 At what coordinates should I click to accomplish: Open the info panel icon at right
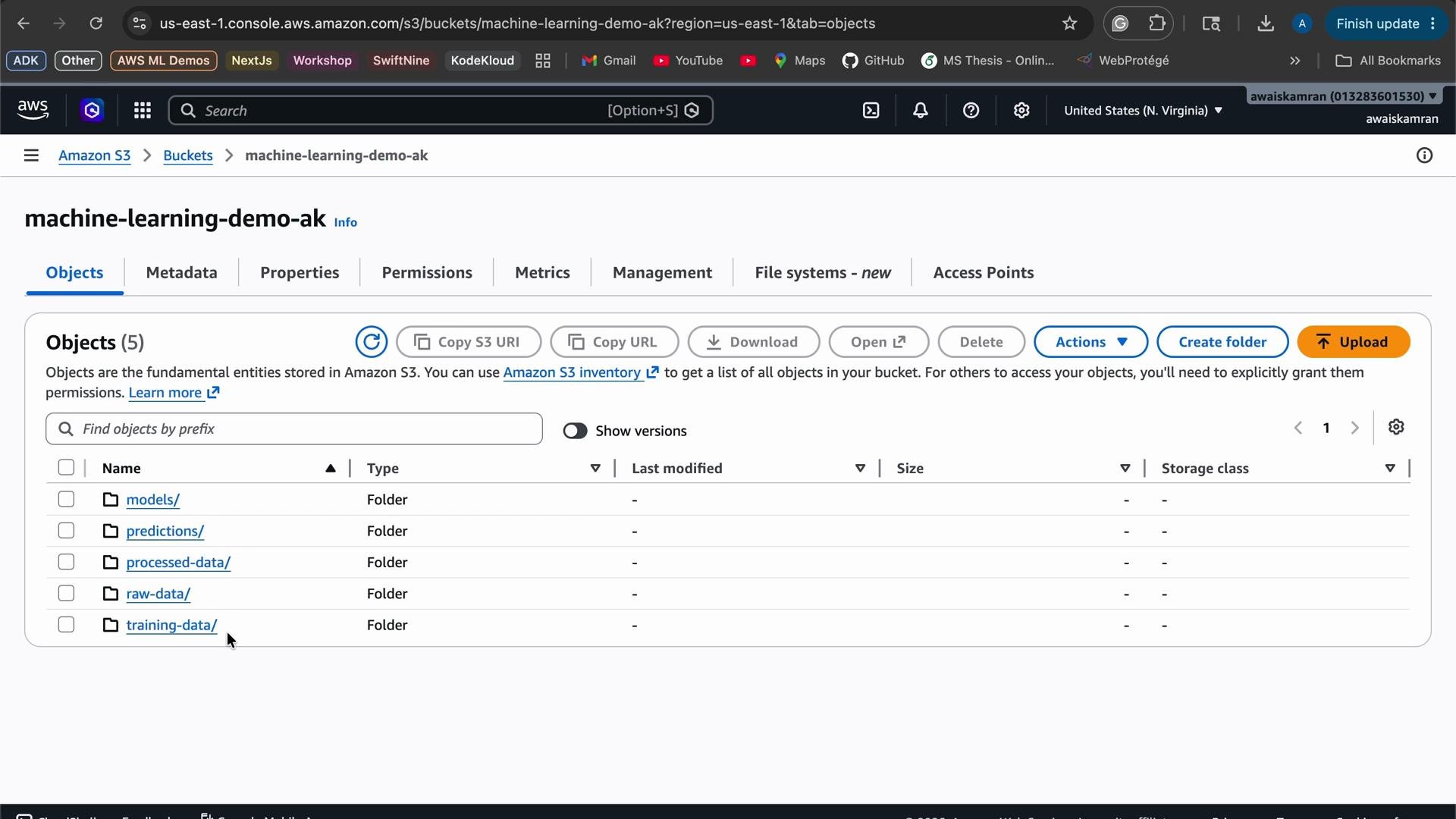(x=1424, y=155)
